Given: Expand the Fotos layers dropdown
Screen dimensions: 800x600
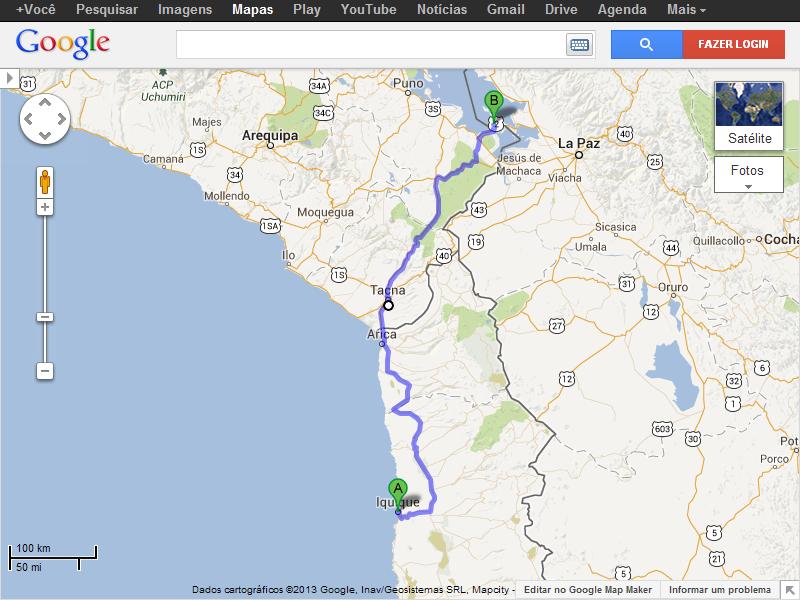Looking at the screenshot, I should coord(748,174).
